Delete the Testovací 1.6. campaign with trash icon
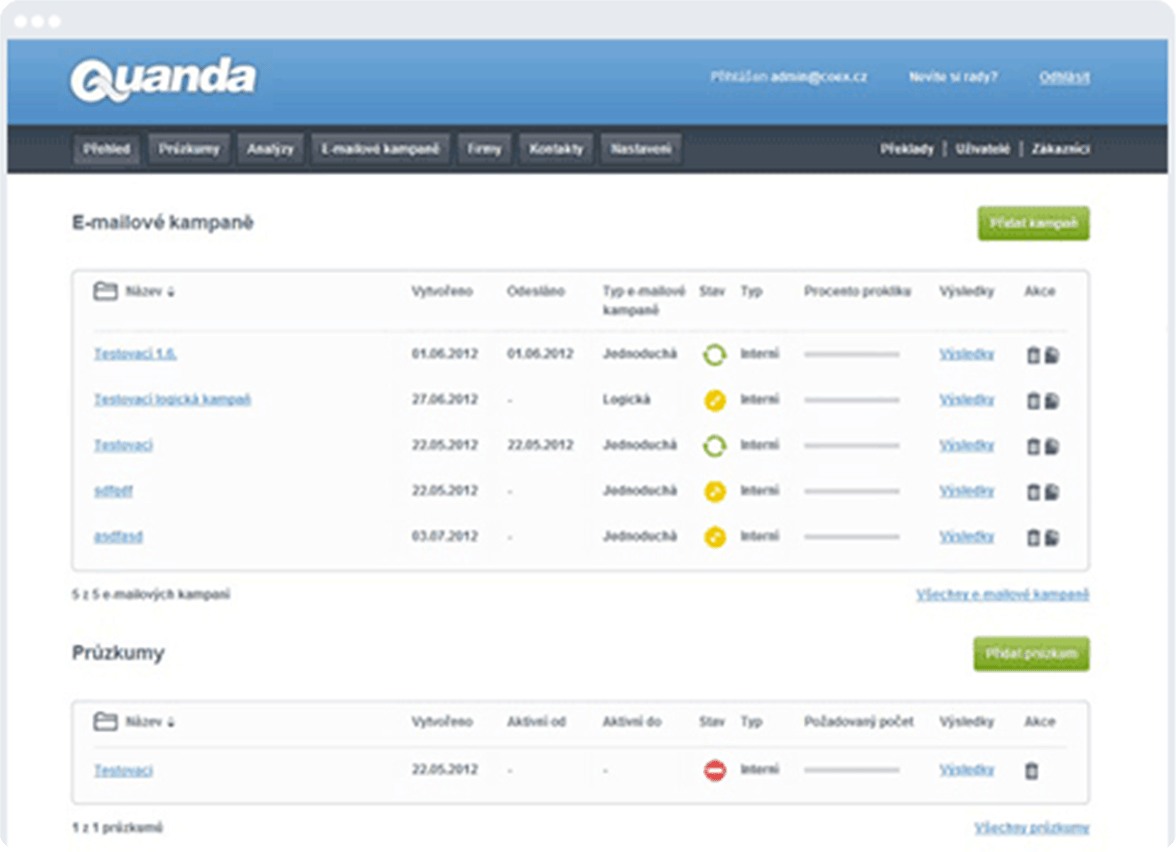Image resolution: width=1176 pixels, height=852 pixels. (x=1033, y=355)
